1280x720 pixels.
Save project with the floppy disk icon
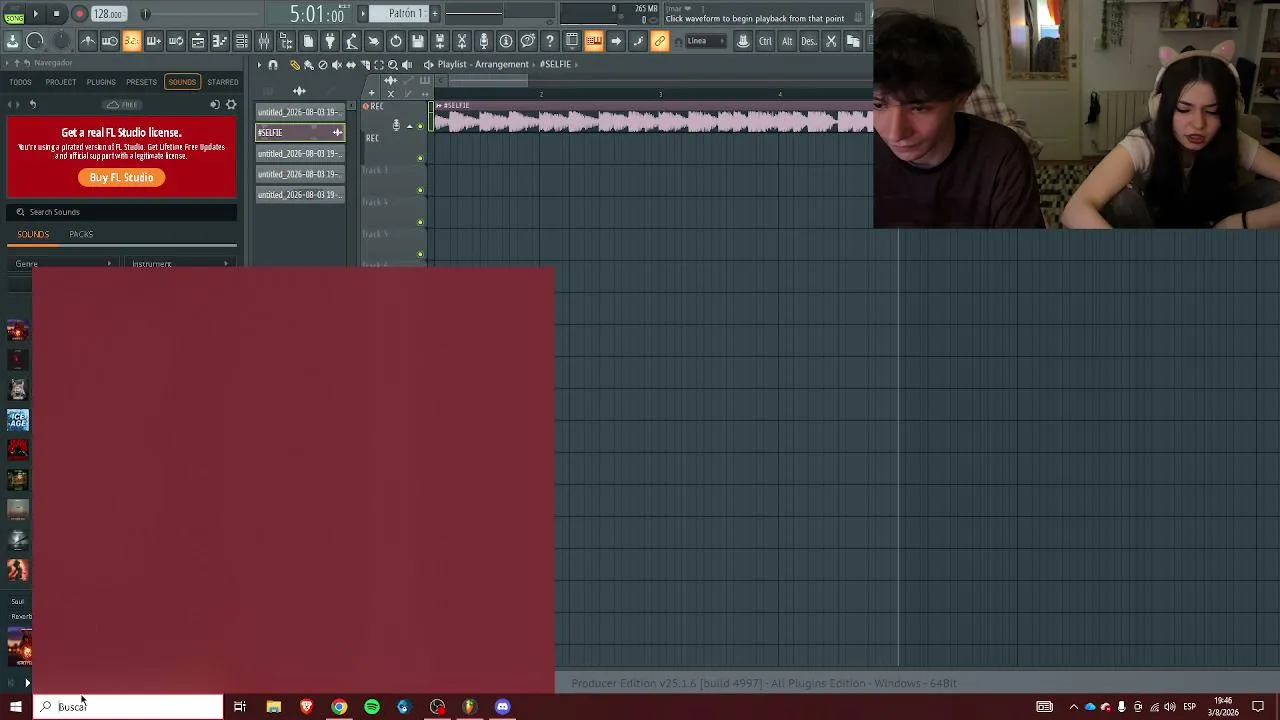pos(418,41)
